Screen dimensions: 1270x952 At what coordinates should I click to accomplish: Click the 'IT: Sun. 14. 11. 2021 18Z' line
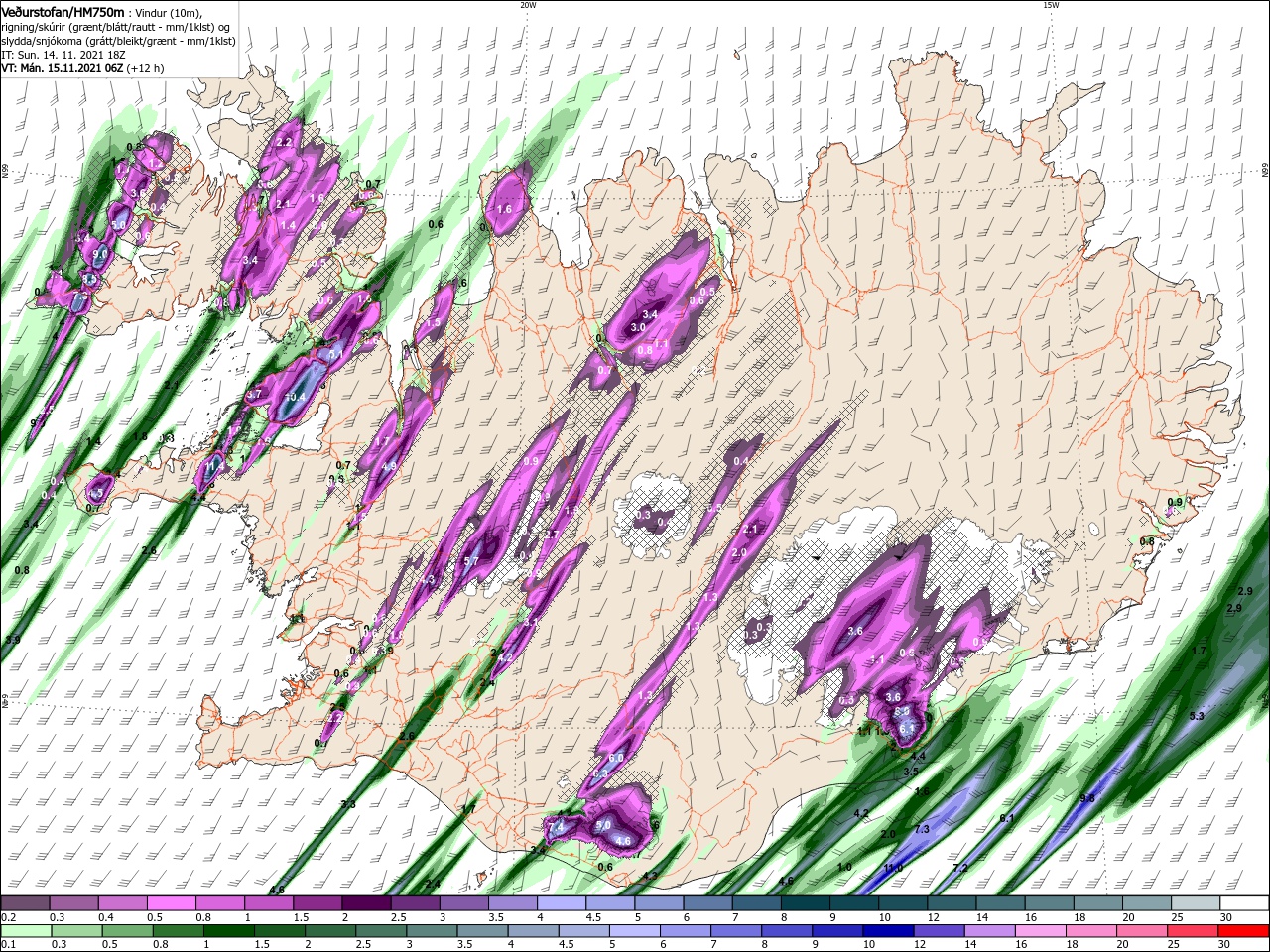pos(62,56)
